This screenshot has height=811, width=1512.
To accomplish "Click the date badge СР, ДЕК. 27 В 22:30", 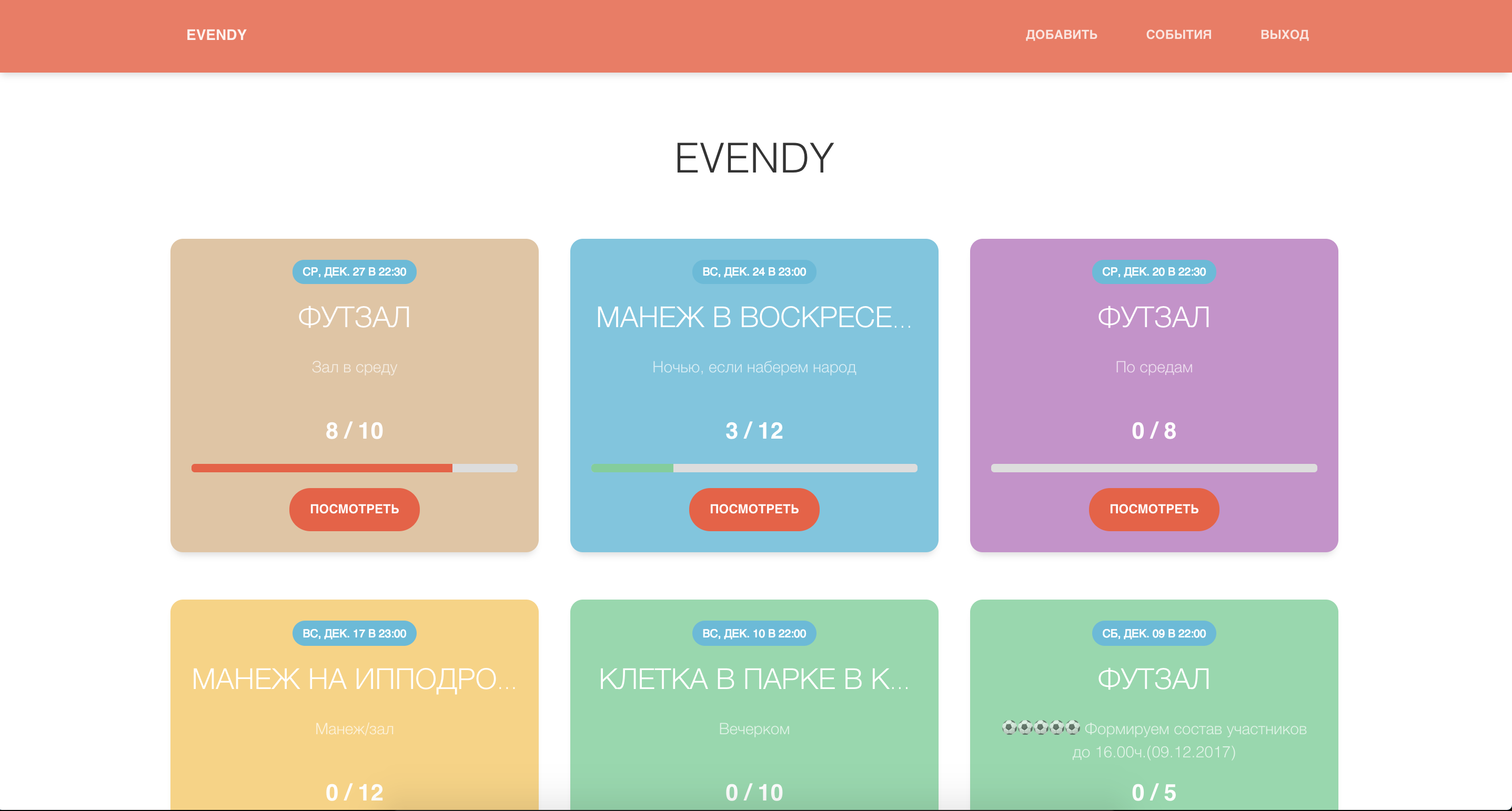I will pyautogui.click(x=354, y=272).
